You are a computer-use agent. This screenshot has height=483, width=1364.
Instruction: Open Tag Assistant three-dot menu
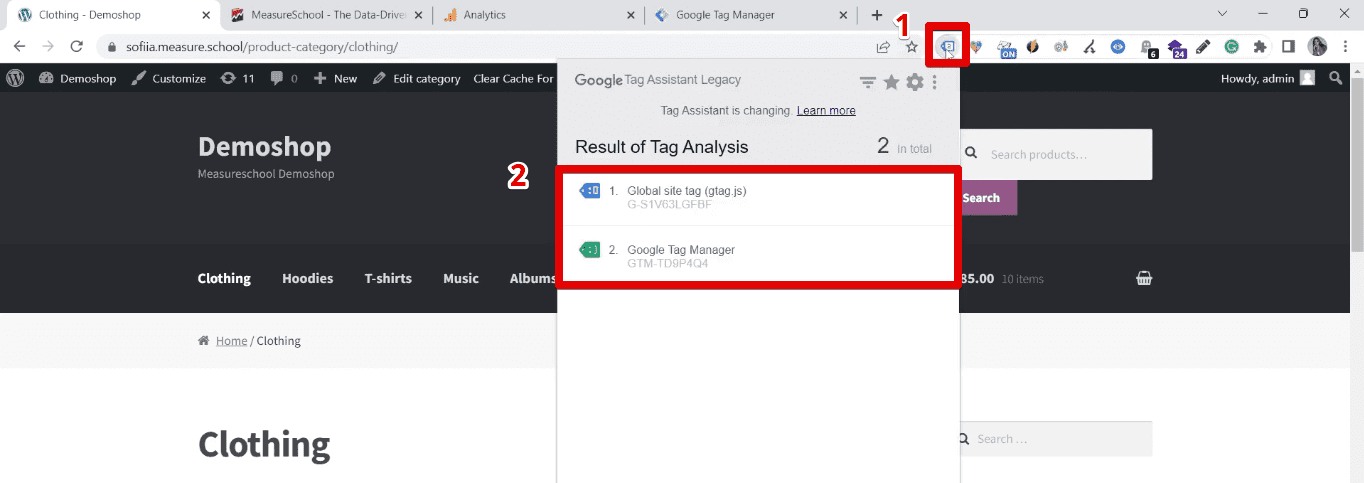point(935,82)
